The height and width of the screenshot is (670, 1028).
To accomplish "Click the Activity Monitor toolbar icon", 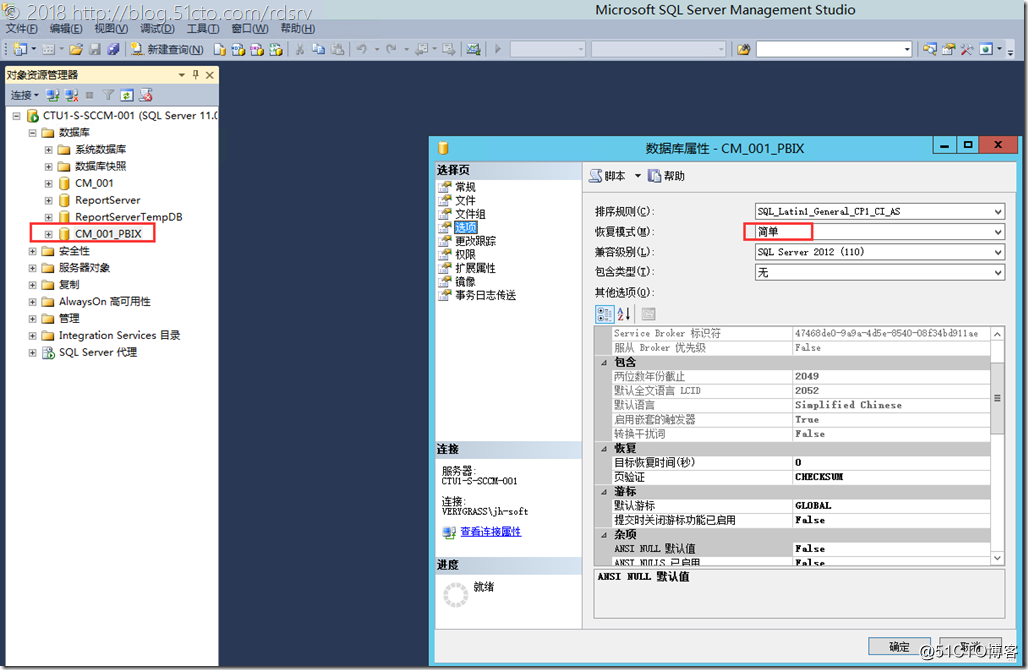I will click(x=473, y=49).
